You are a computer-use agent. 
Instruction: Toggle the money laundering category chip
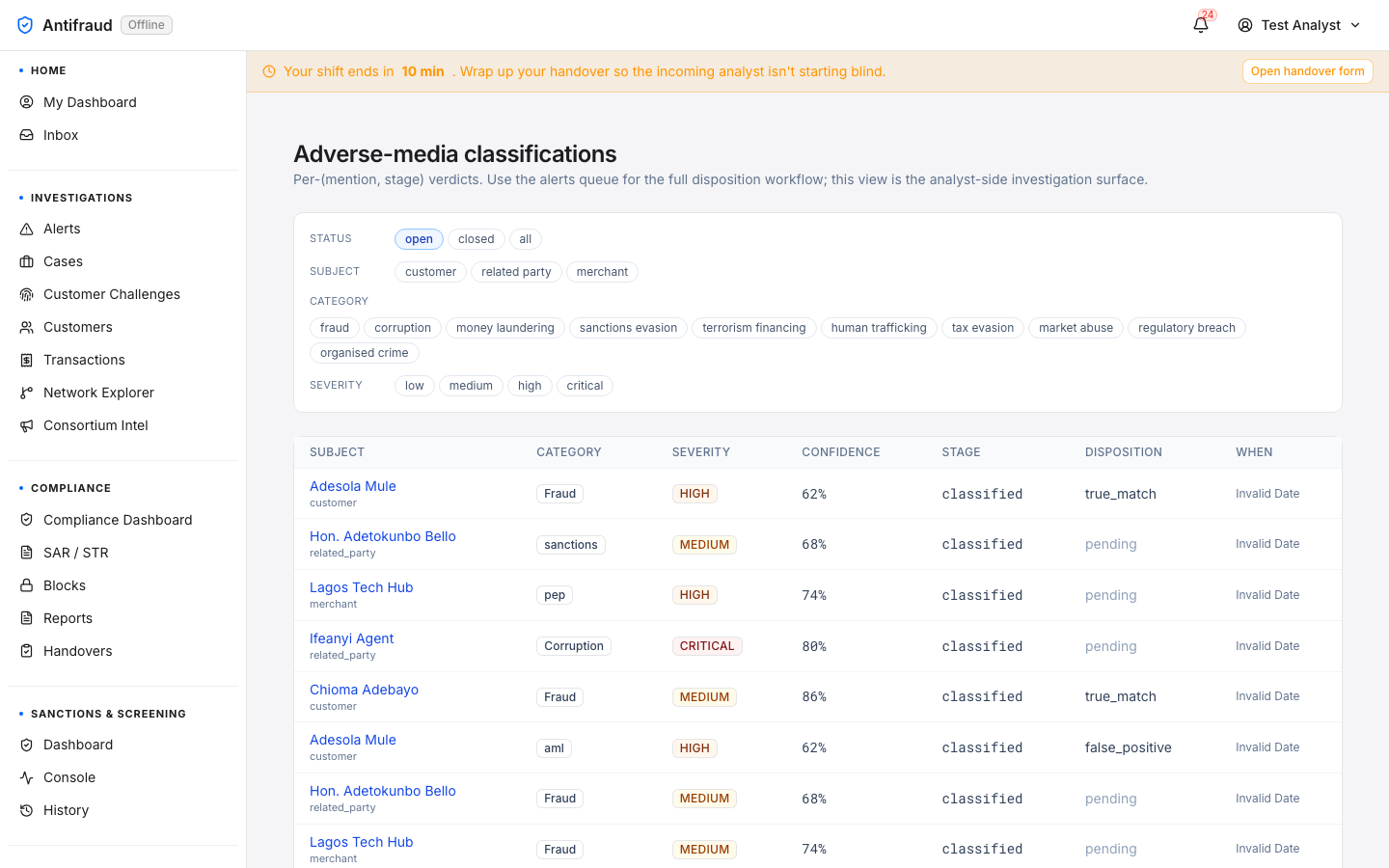click(x=505, y=328)
